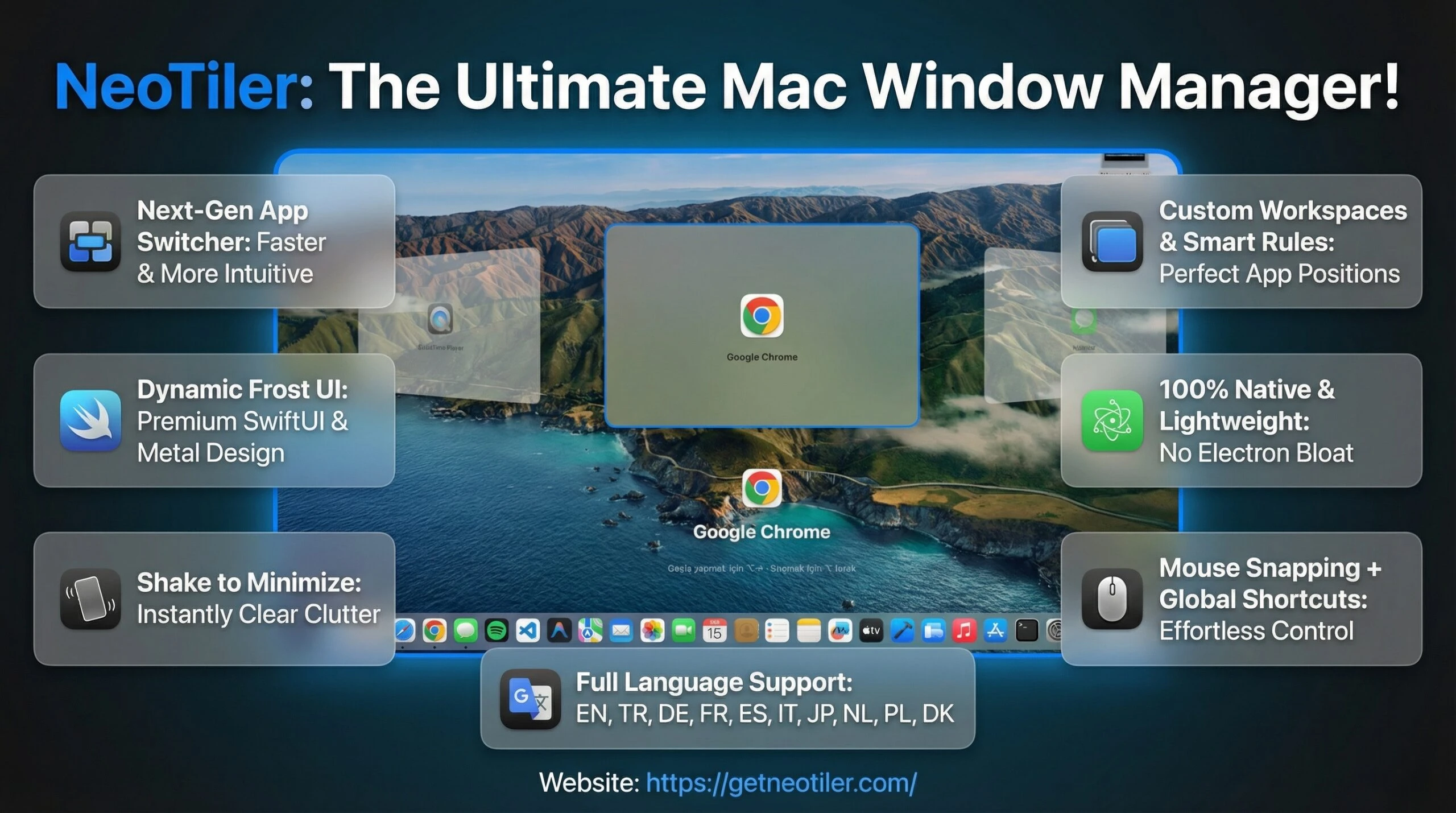Launch Apple Music from the dock
Viewport: 1456px width, 813px height.
963,629
